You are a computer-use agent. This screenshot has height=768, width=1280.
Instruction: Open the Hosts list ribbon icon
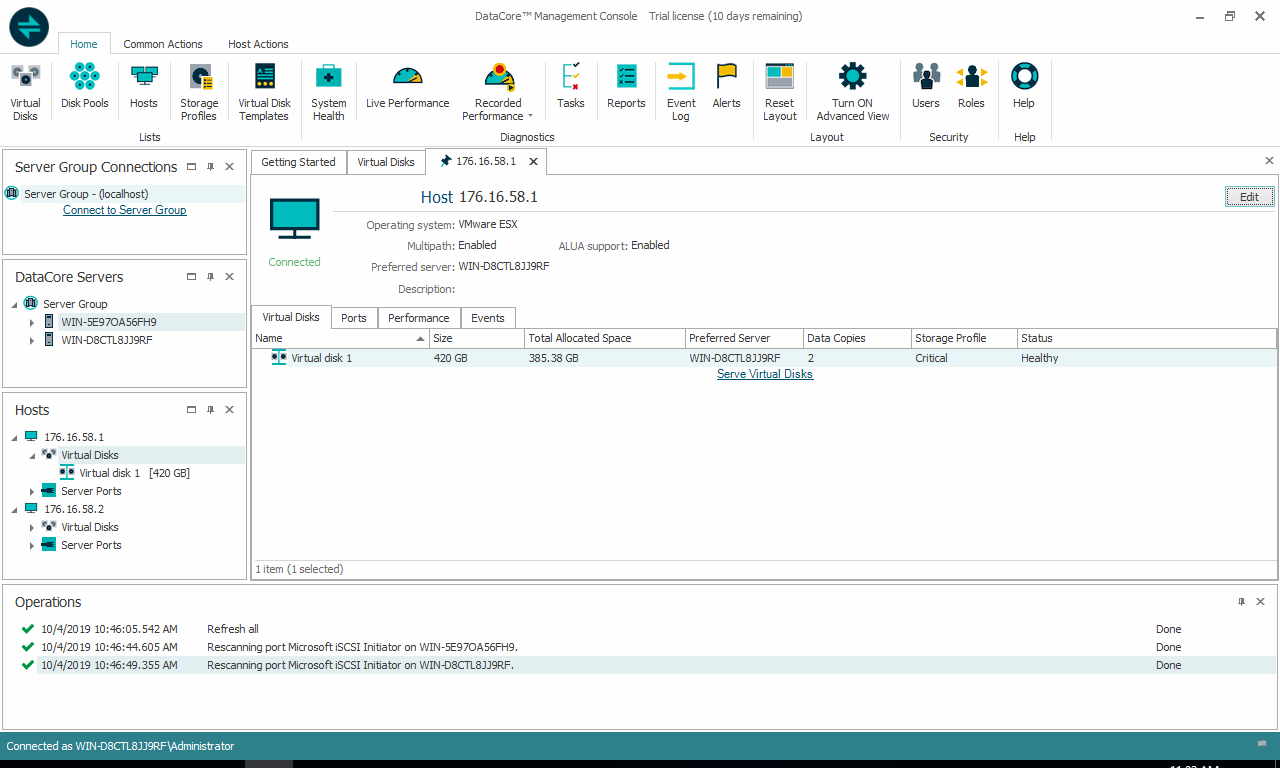144,86
